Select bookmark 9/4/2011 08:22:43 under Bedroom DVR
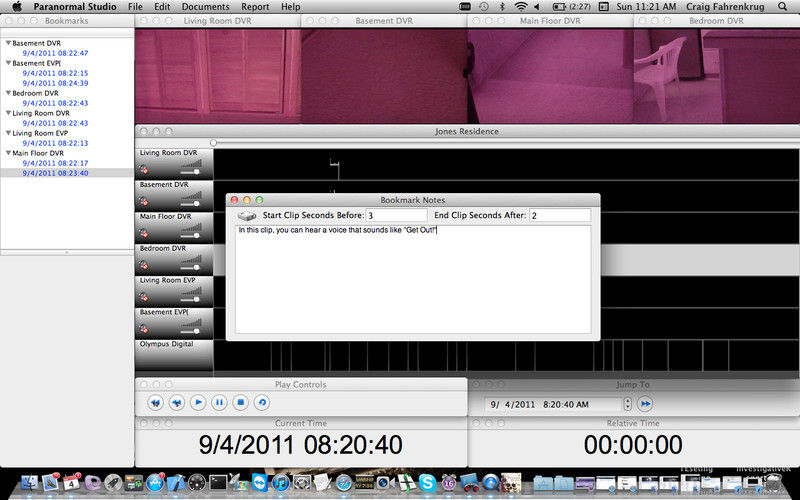Image resolution: width=800 pixels, height=500 pixels. click(x=55, y=103)
